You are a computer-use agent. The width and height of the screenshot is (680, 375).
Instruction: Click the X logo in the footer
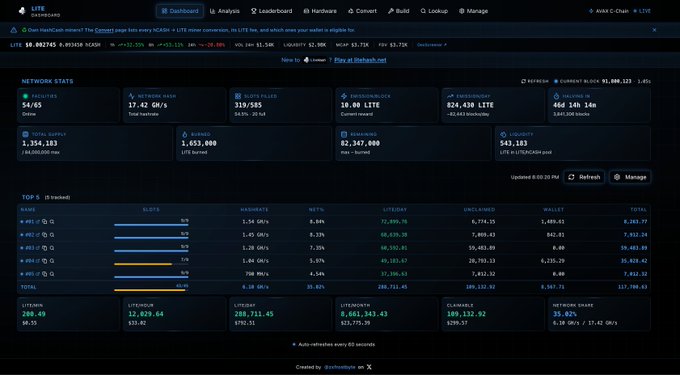point(369,367)
